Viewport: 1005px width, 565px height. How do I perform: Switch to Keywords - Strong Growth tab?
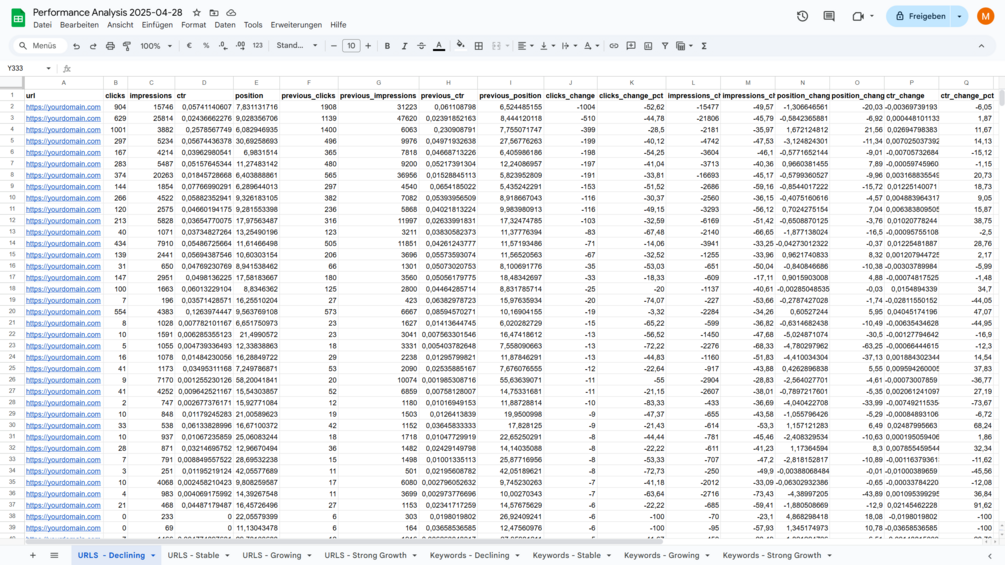click(x=777, y=555)
